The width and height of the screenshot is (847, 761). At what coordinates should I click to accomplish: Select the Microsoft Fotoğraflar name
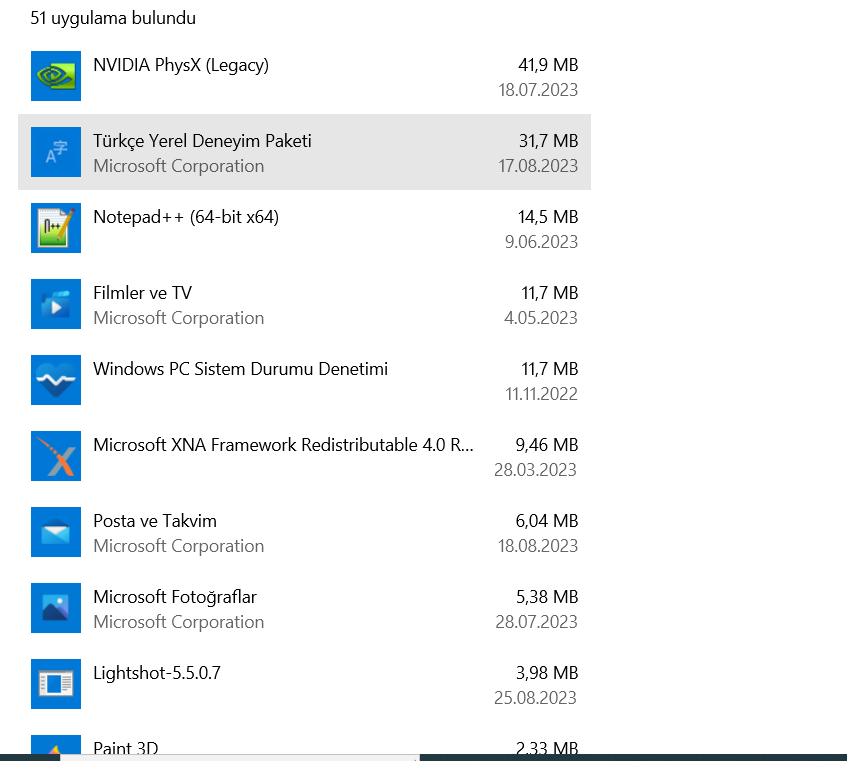coord(174,597)
